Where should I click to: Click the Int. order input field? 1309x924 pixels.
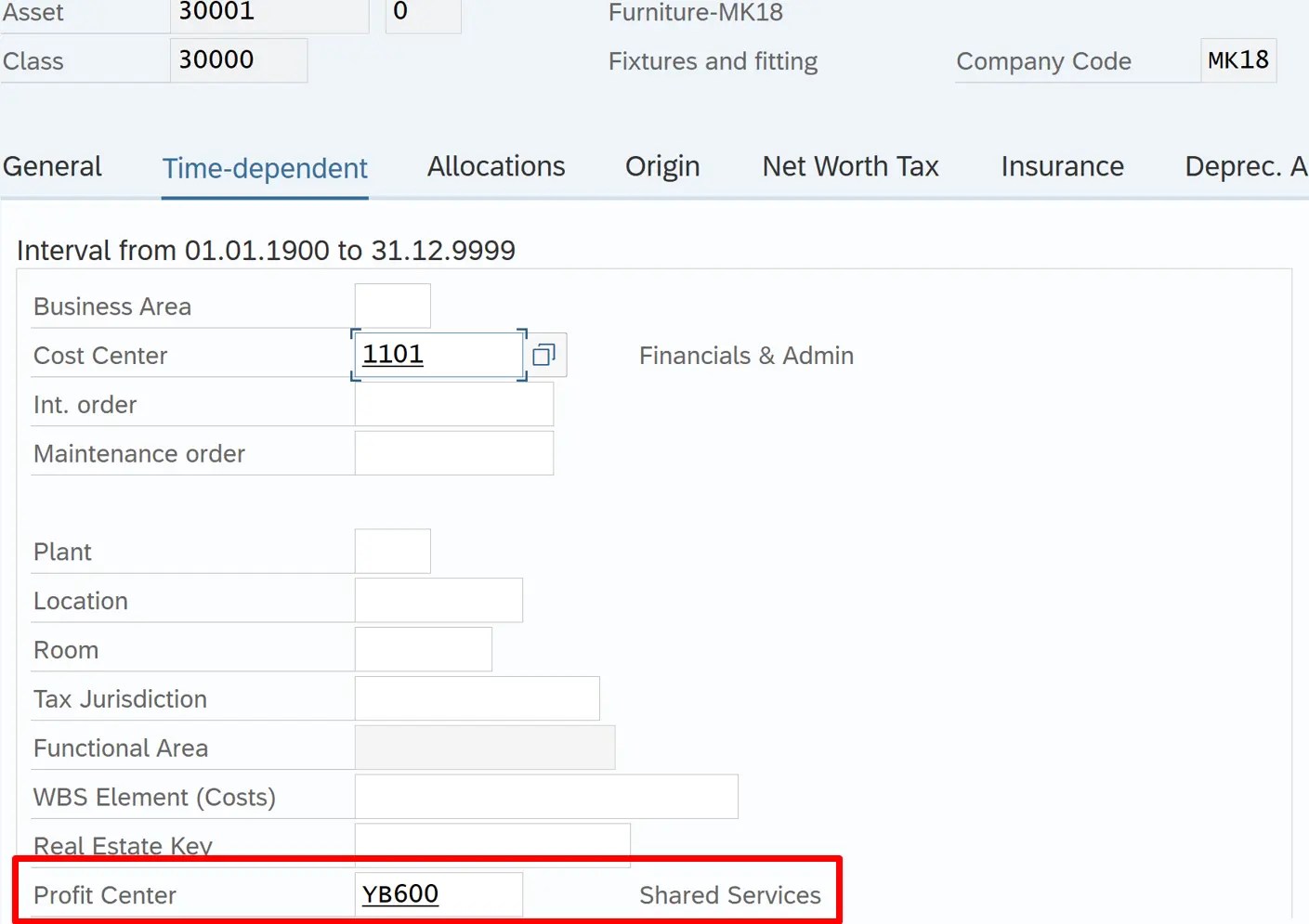tap(452, 403)
